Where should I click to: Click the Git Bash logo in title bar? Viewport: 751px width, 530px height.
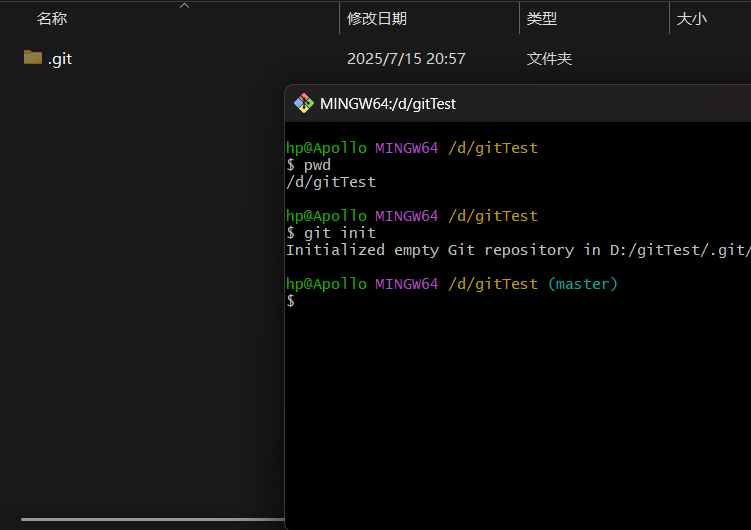tap(304, 103)
